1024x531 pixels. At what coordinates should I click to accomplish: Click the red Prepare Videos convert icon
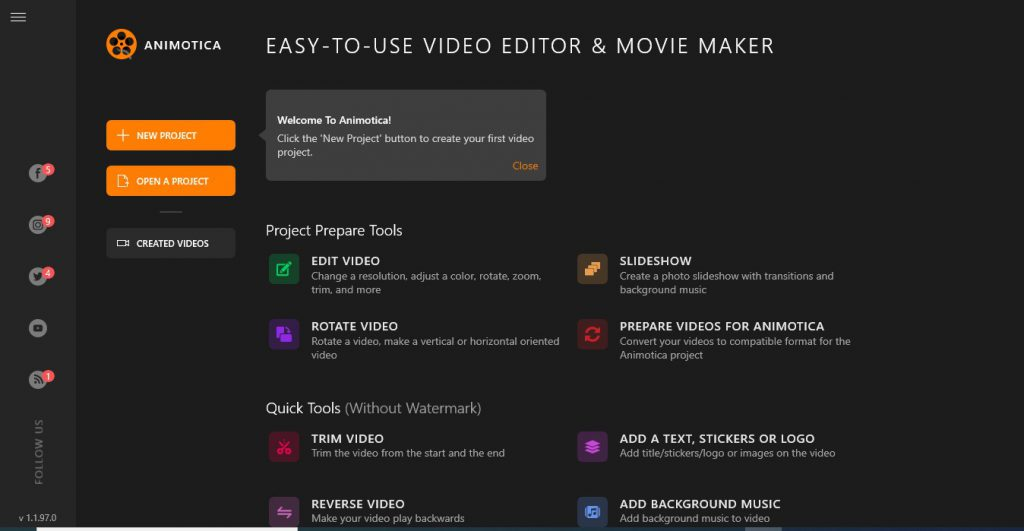point(592,334)
